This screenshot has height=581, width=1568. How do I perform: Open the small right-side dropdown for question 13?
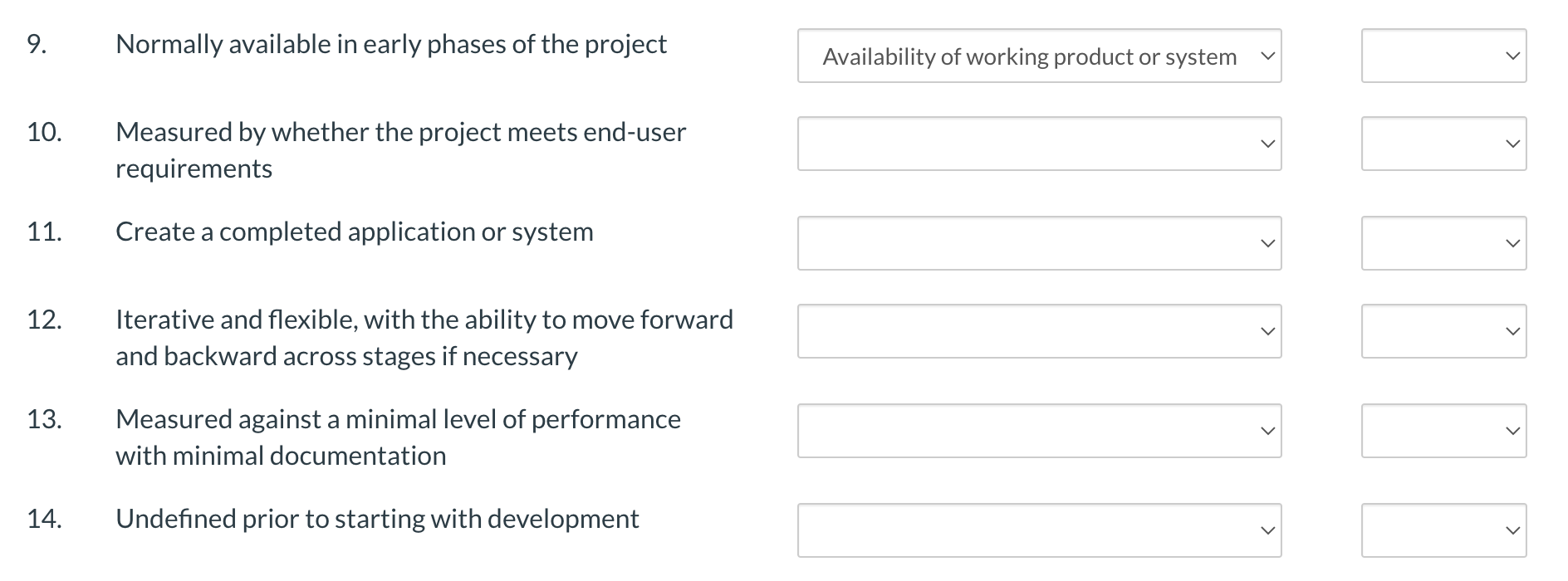point(1443,430)
